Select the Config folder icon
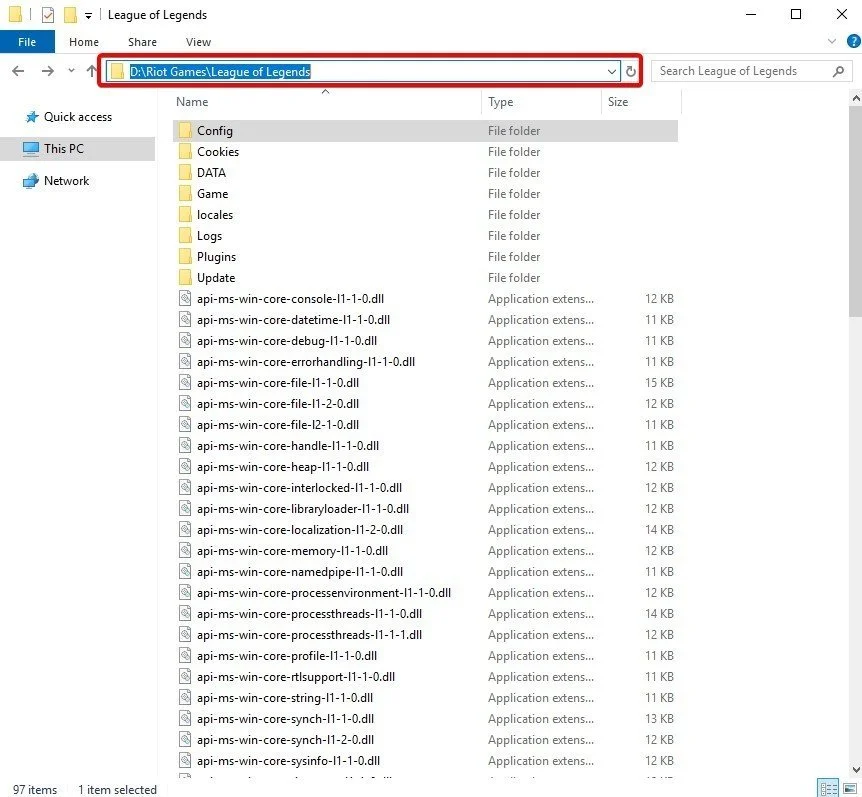Viewport: 862px width, 797px height. [x=185, y=130]
